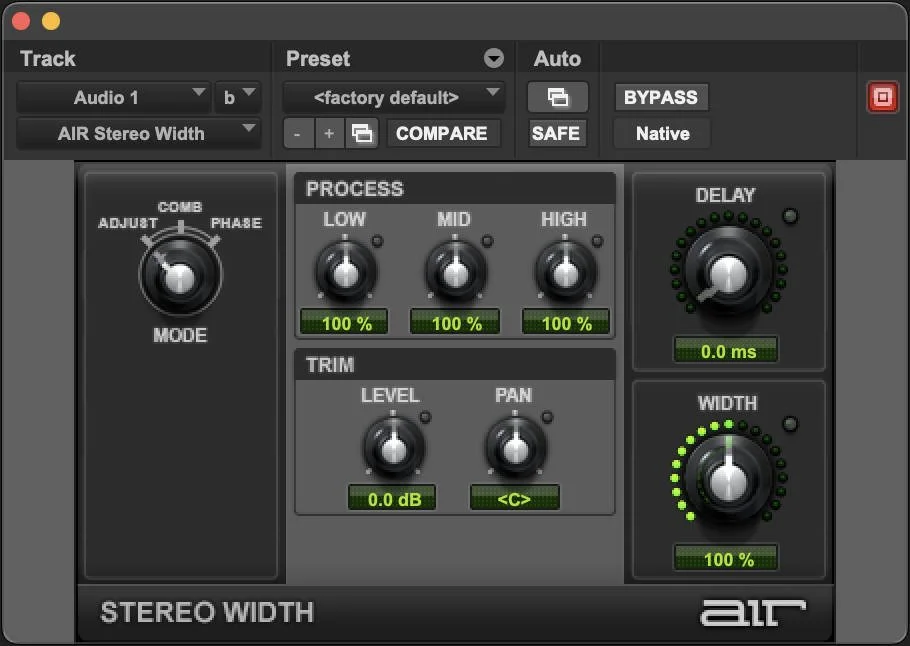Click the DELAY automation LED
This screenshot has height=646, width=910.
[x=790, y=216]
